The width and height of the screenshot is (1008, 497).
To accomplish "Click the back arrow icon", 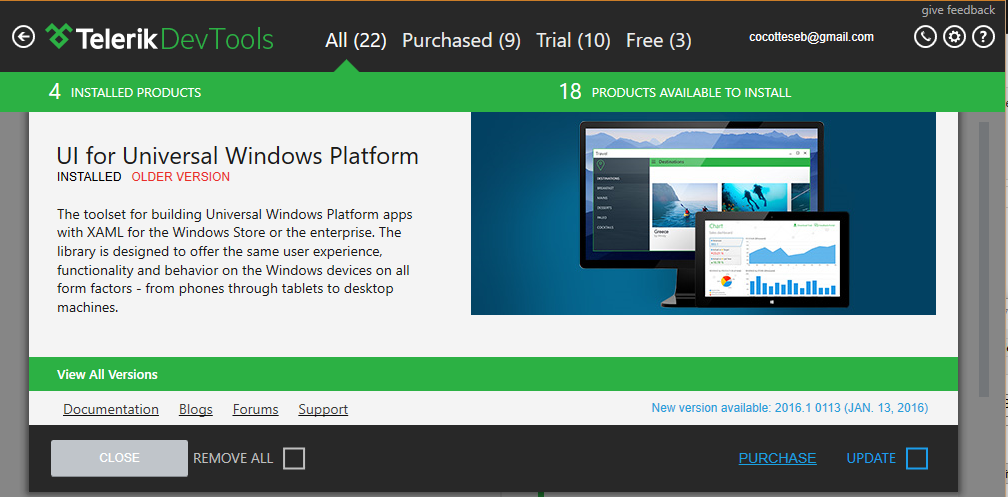I will click(x=23, y=37).
